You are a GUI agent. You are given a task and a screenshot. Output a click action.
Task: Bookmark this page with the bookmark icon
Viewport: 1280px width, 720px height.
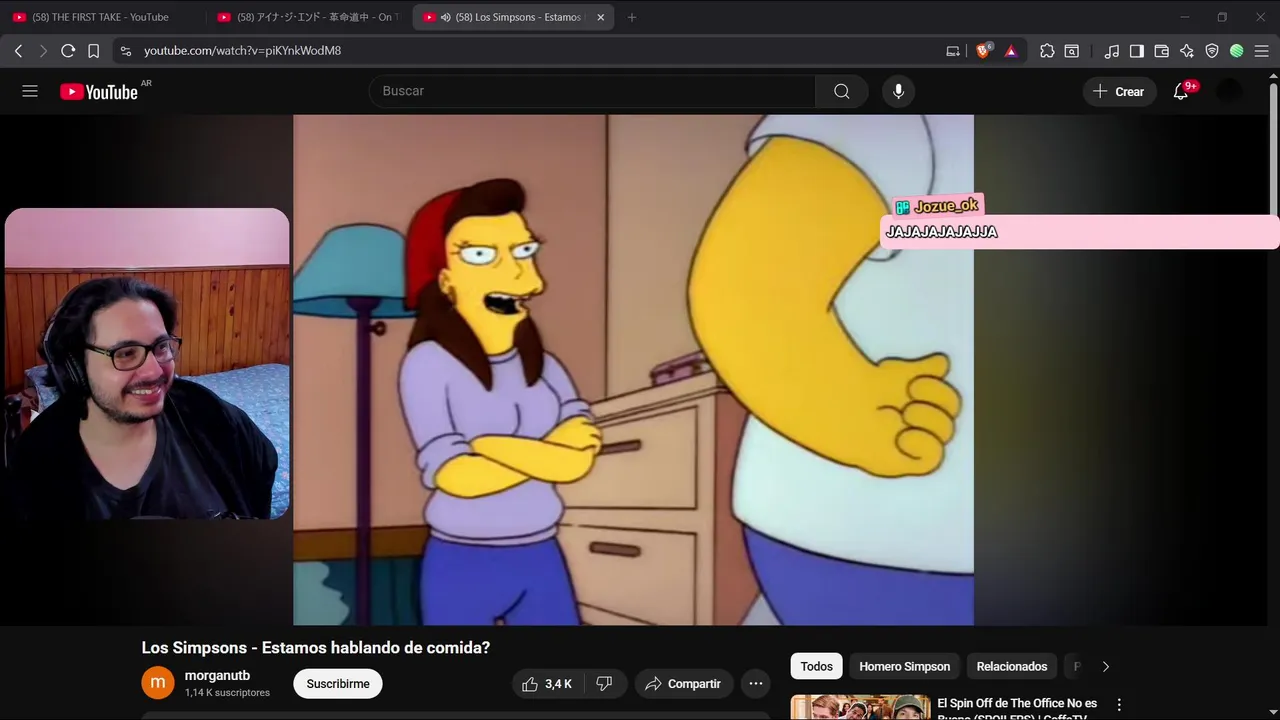(93, 50)
